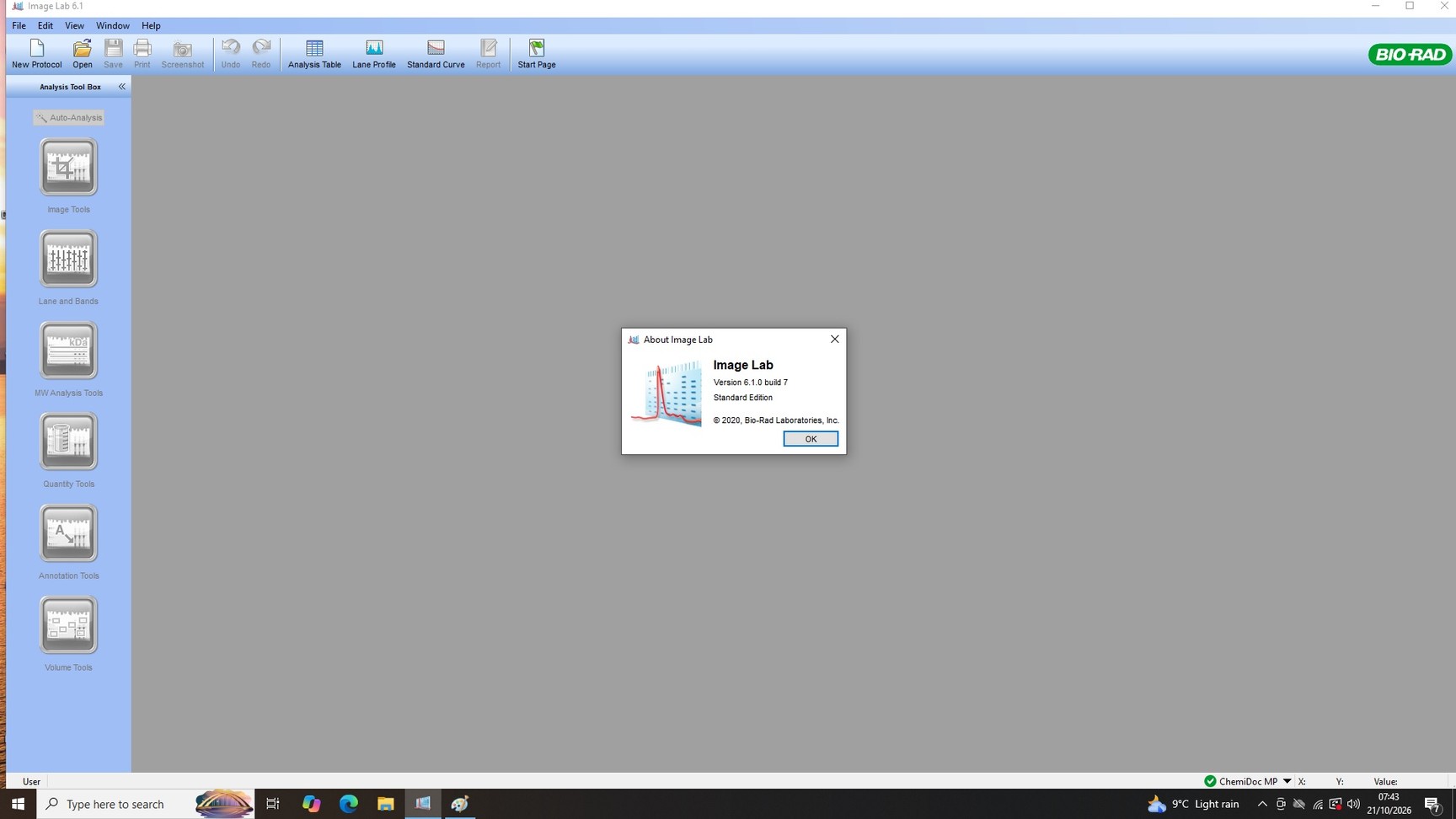Screen dimensions: 1456x819
Task: Open the View menu
Action: click(x=74, y=26)
